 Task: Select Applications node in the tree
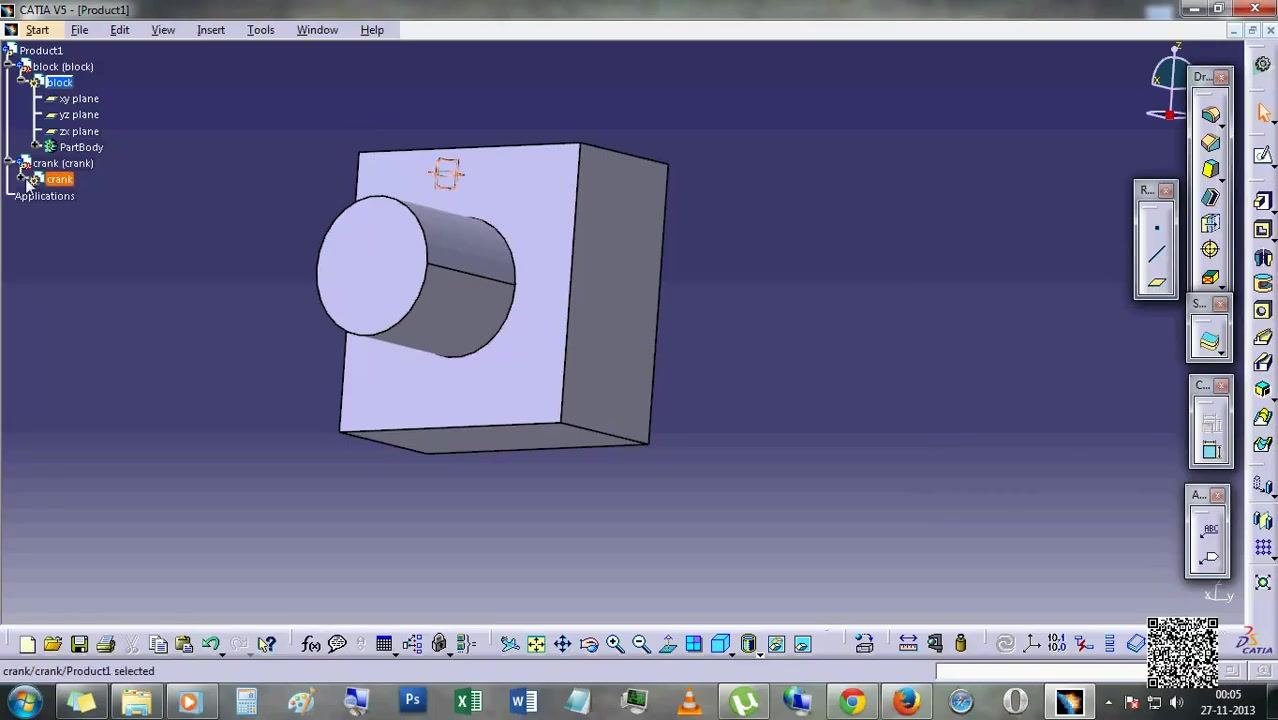[45, 196]
